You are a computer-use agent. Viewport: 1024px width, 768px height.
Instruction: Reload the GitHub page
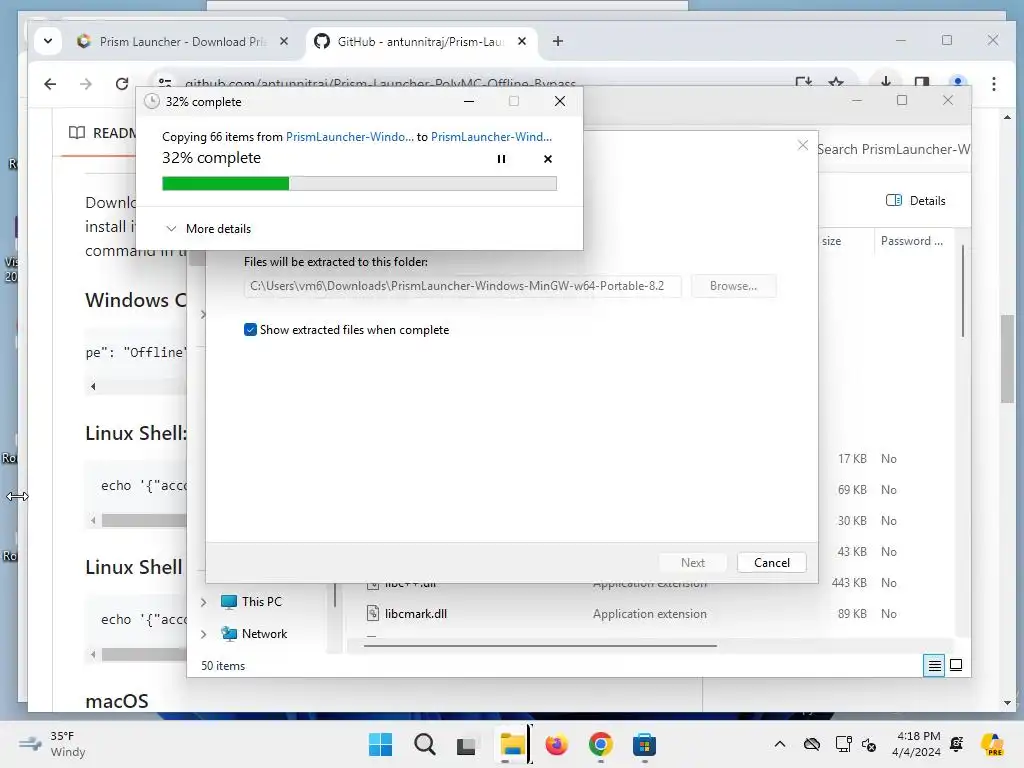coord(121,84)
